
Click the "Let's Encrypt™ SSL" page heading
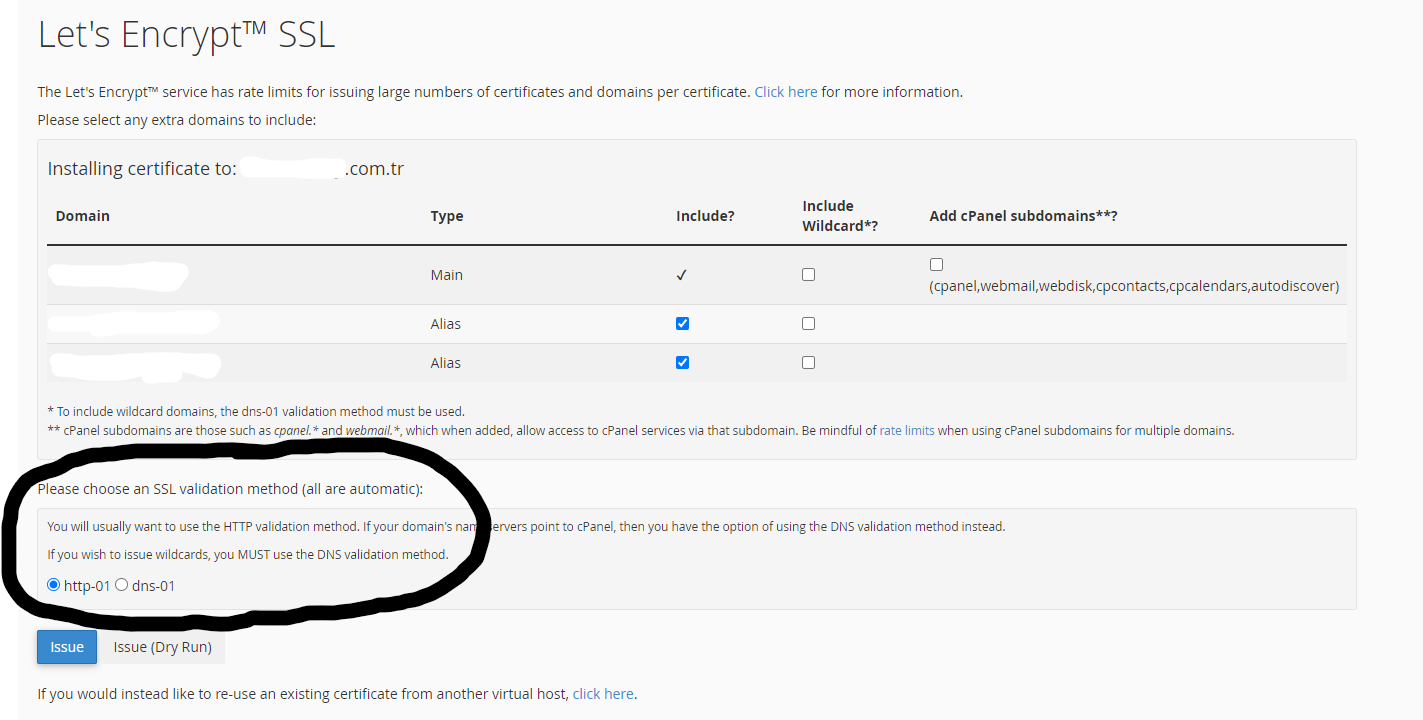(x=186, y=34)
